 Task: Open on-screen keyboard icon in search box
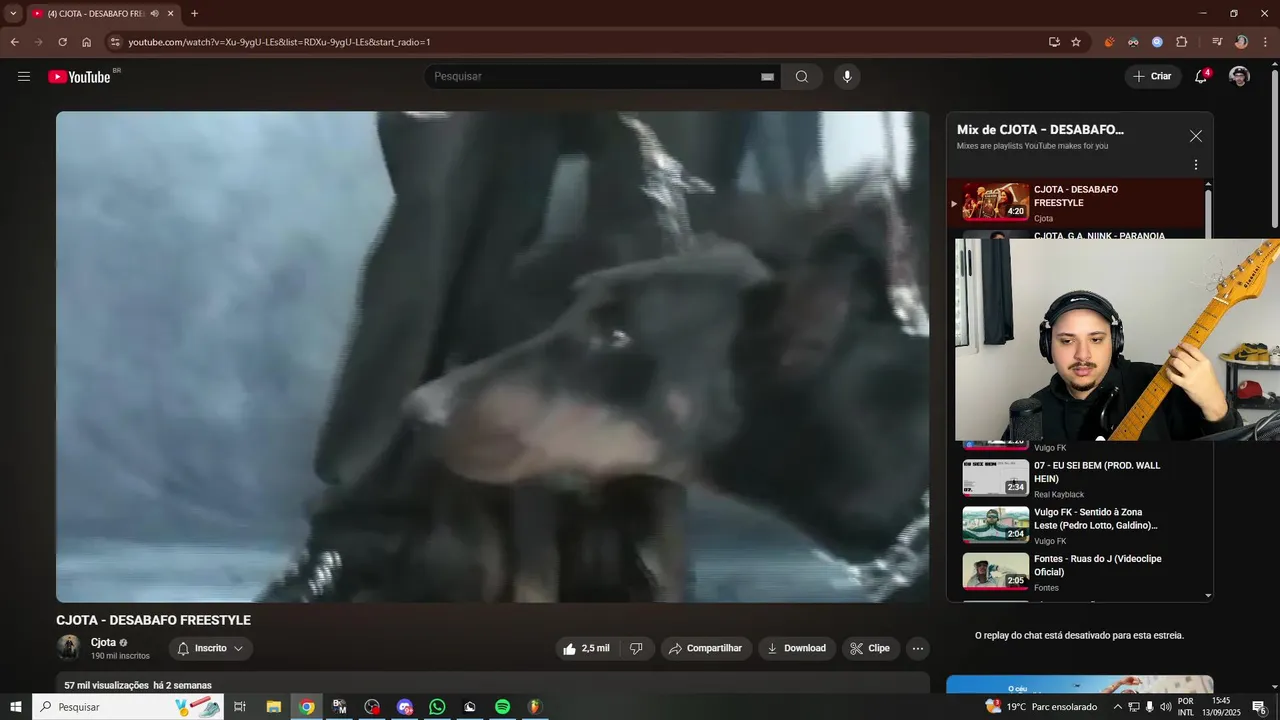[x=767, y=77]
